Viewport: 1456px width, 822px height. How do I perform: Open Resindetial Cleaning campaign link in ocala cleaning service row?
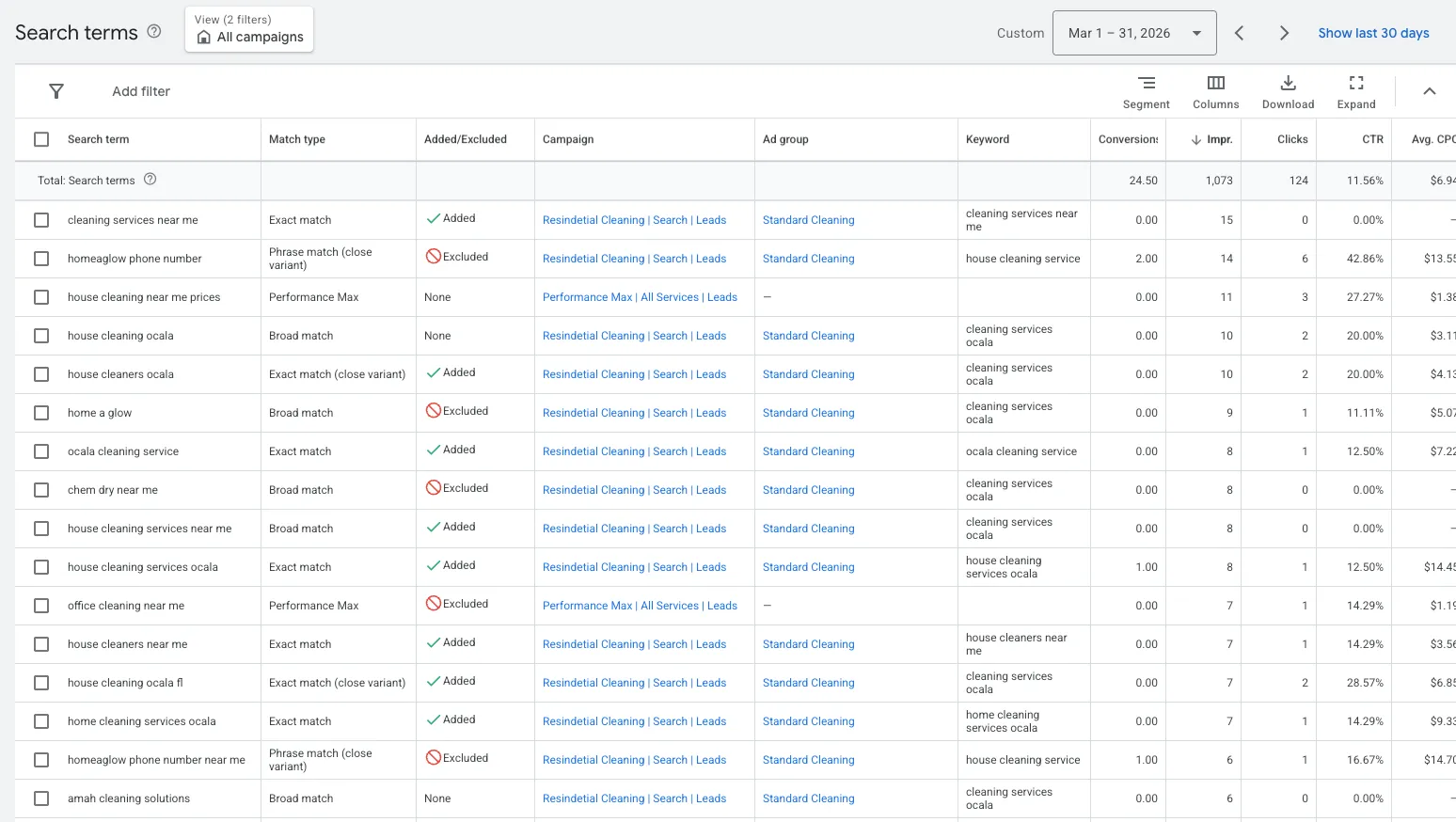coord(634,451)
